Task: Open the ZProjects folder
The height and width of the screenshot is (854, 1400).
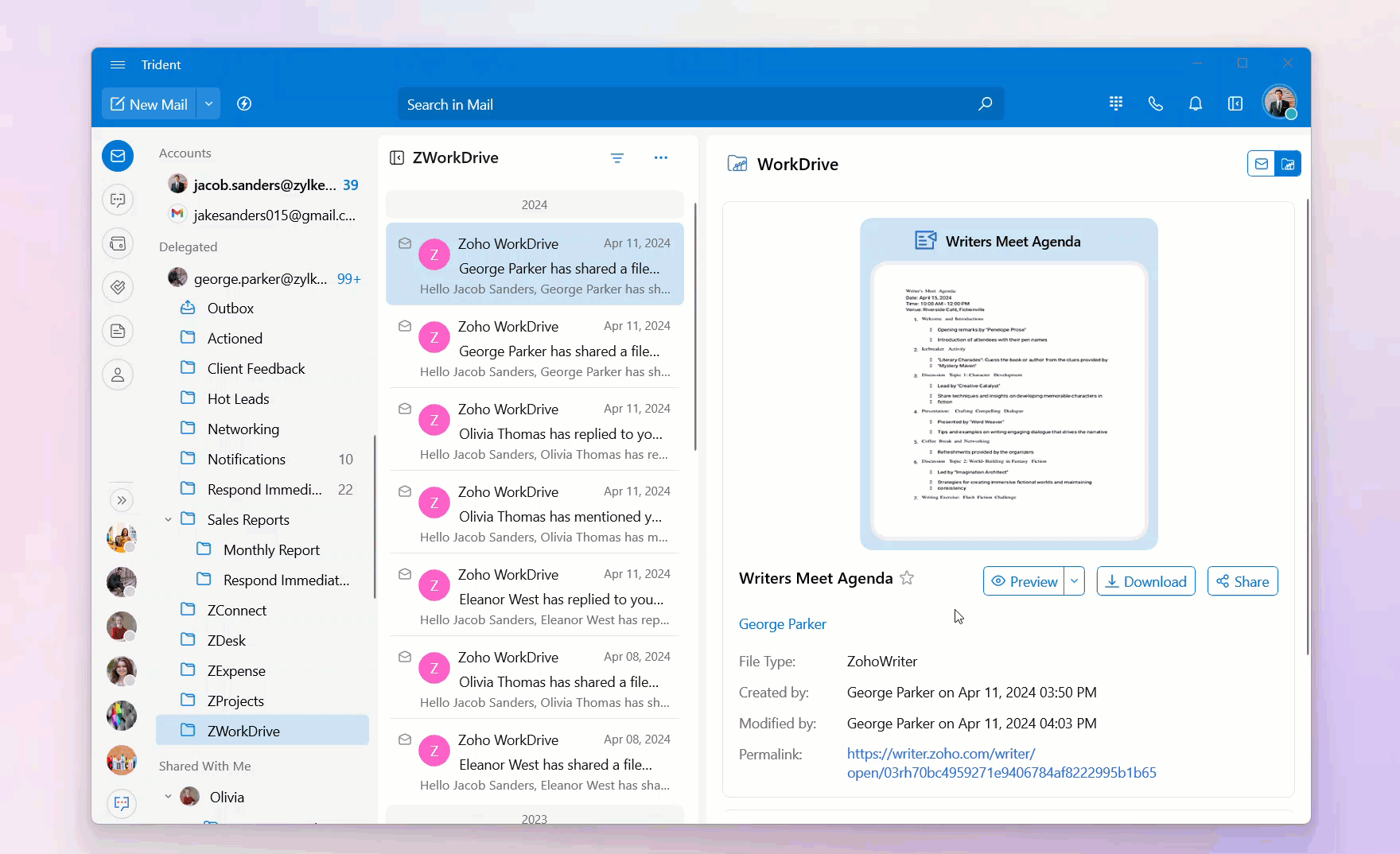Action: 262,701
